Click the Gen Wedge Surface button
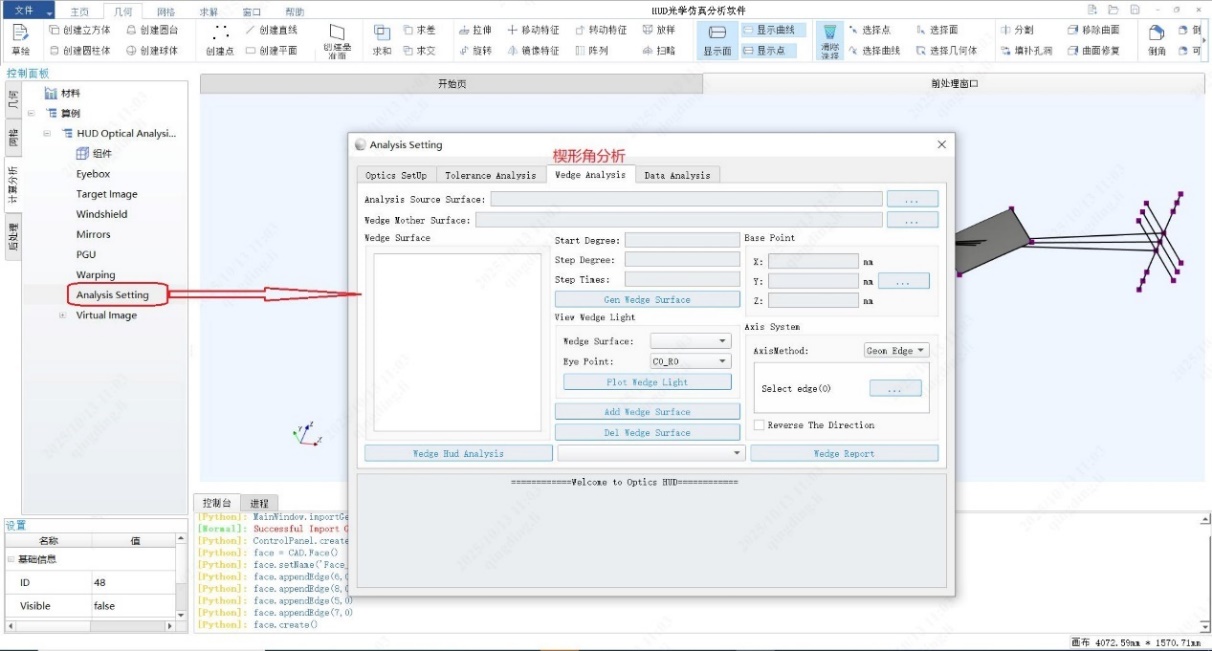Image resolution: width=1212 pixels, height=651 pixels. click(x=647, y=299)
